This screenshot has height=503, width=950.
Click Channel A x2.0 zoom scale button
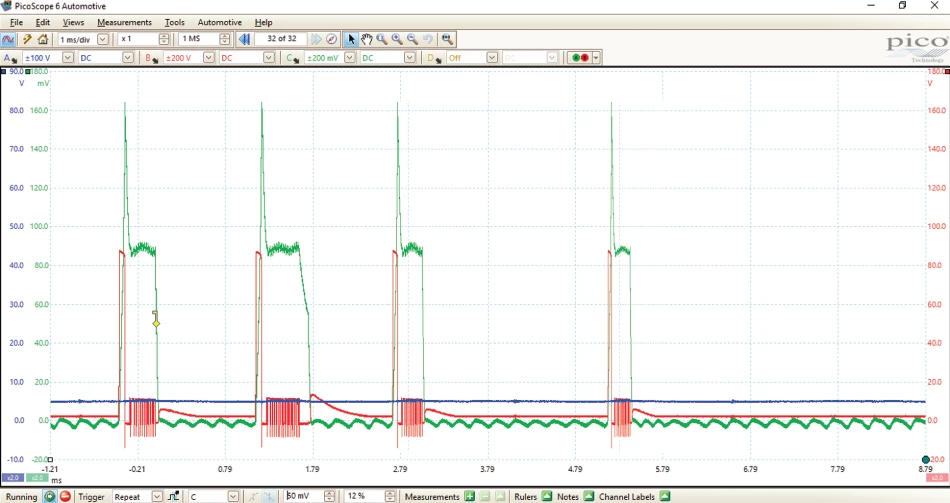(x=12, y=478)
